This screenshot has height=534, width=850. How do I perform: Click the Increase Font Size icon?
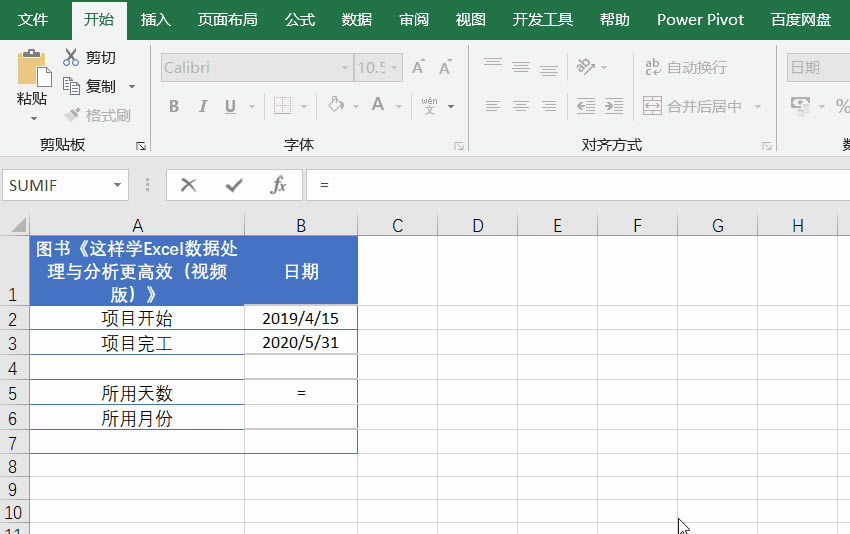click(x=418, y=68)
